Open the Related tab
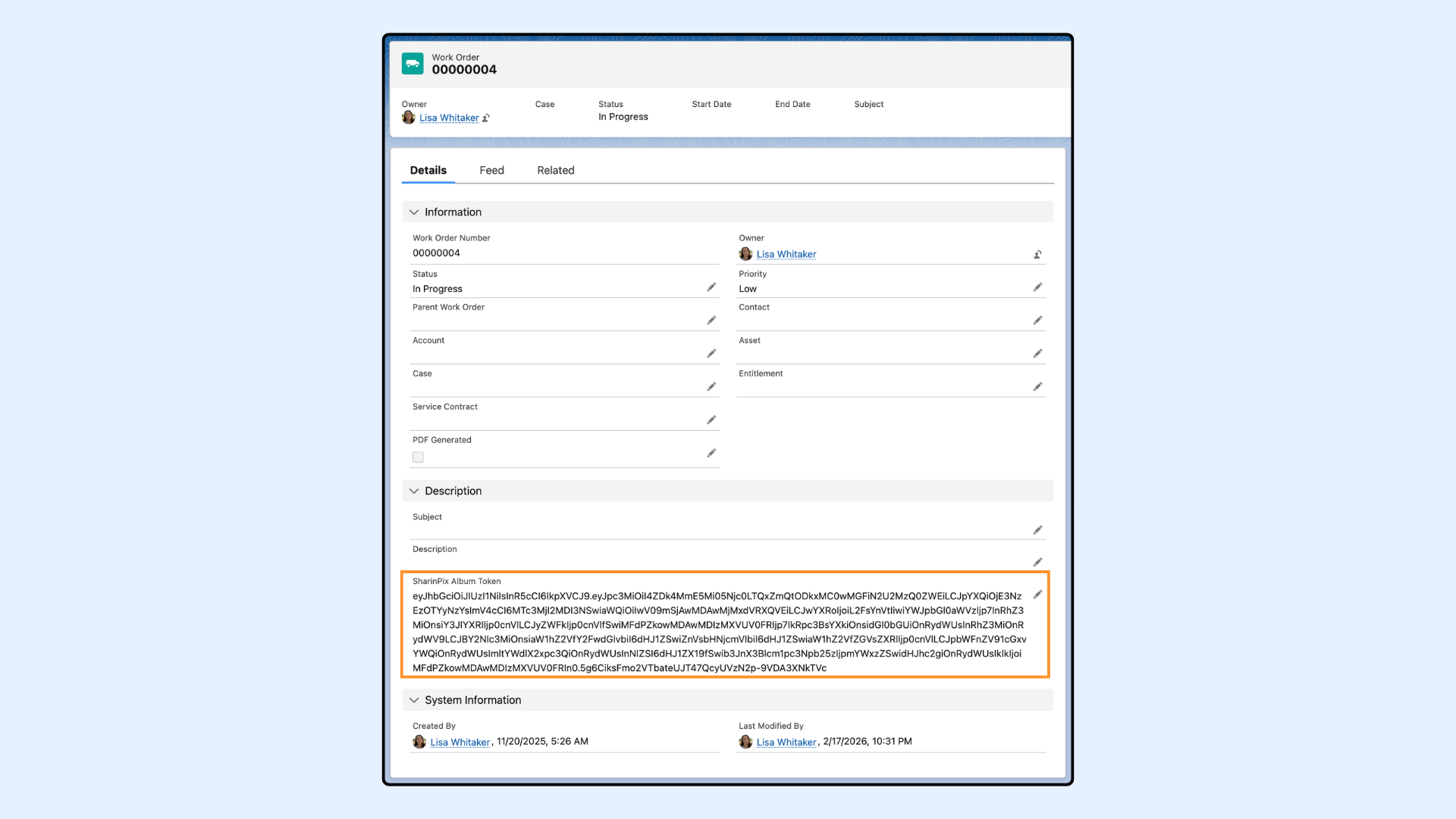Screen dimensions: 1456x819 click(555, 171)
